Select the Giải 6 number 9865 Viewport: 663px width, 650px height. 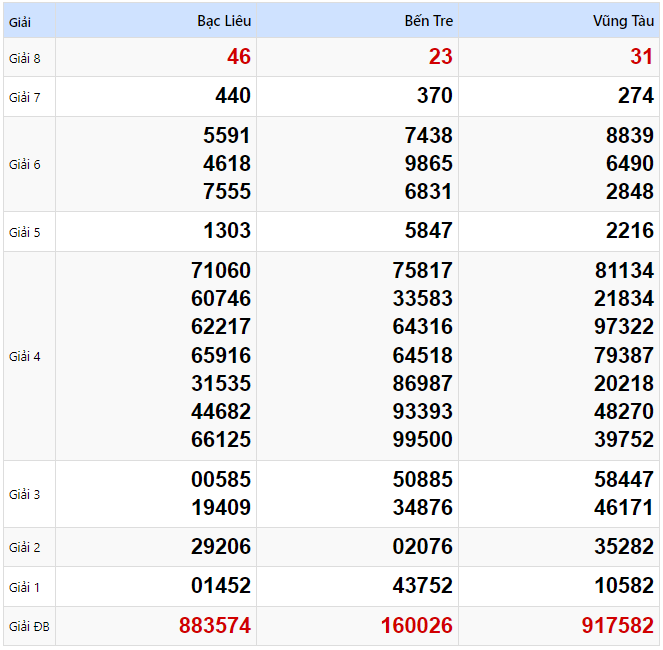pyautogui.click(x=429, y=164)
